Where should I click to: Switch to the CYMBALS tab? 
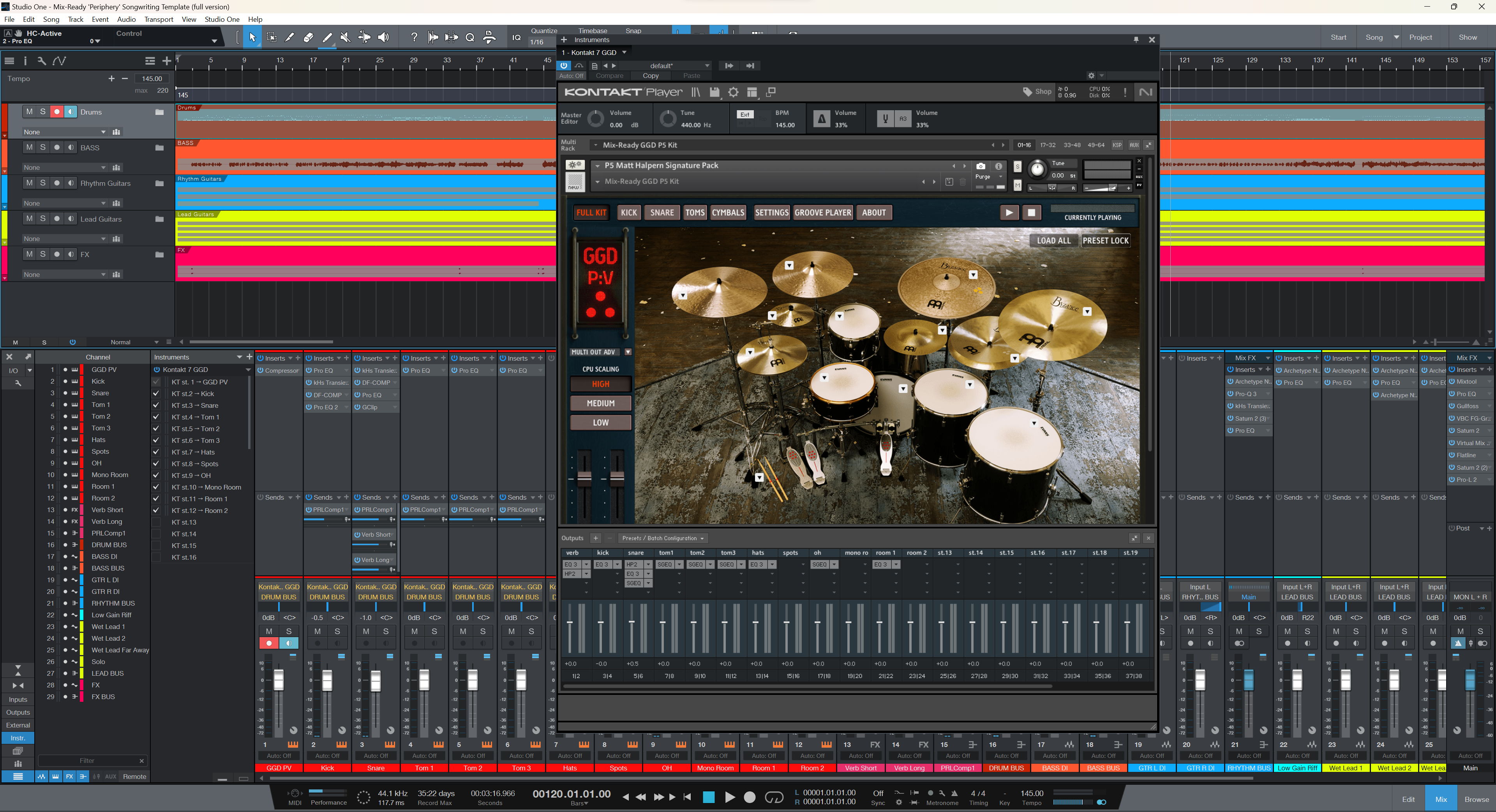point(728,212)
